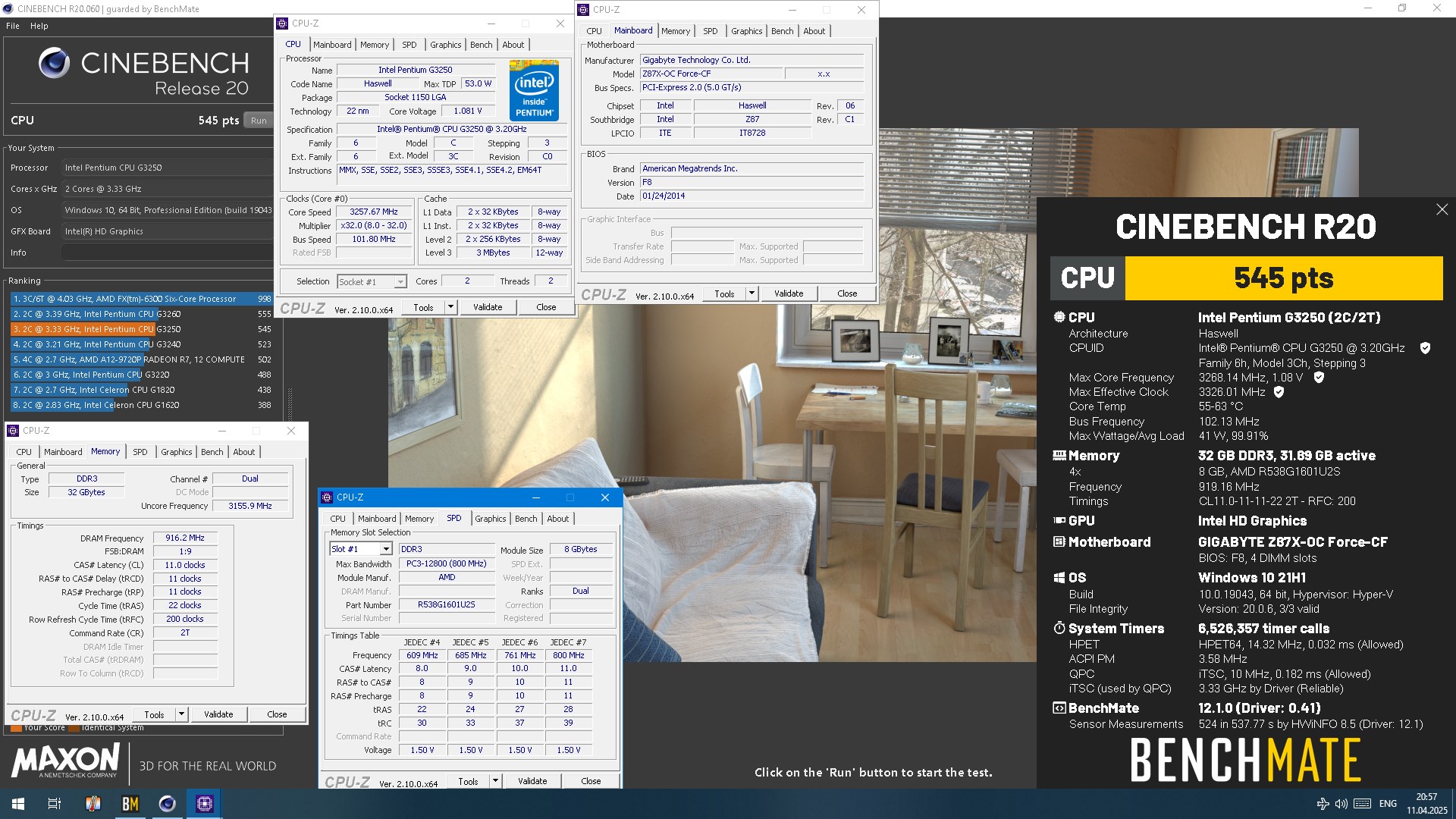The height and width of the screenshot is (819, 1456).
Task: Open Socket #1 selection dropdown
Action: pos(400,282)
